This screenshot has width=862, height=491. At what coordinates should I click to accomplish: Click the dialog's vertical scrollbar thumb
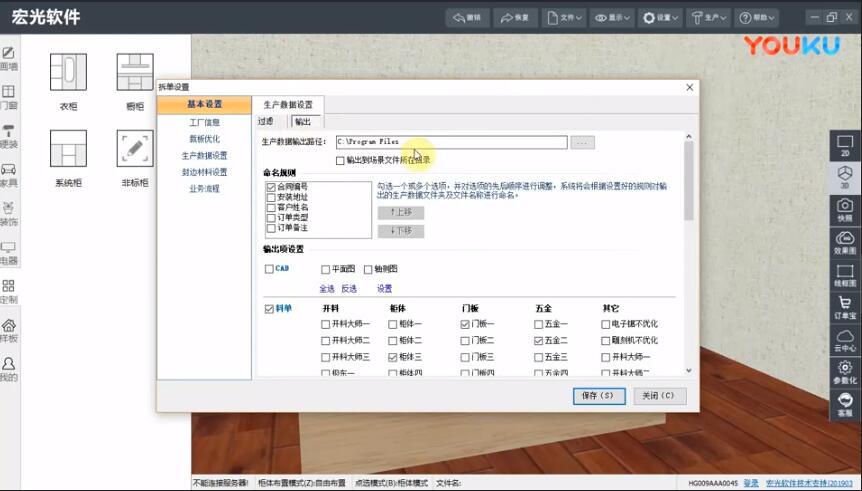(x=689, y=180)
